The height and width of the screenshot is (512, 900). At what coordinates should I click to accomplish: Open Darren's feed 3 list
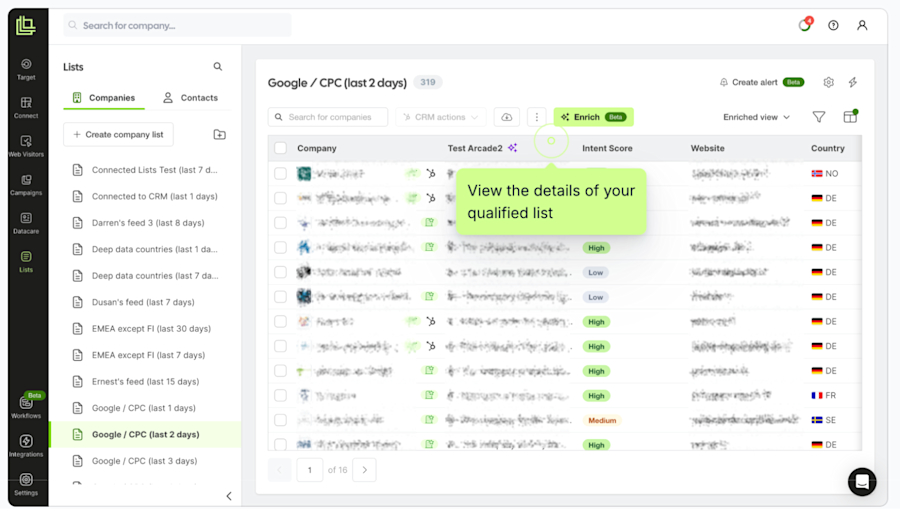click(x=146, y=223)
